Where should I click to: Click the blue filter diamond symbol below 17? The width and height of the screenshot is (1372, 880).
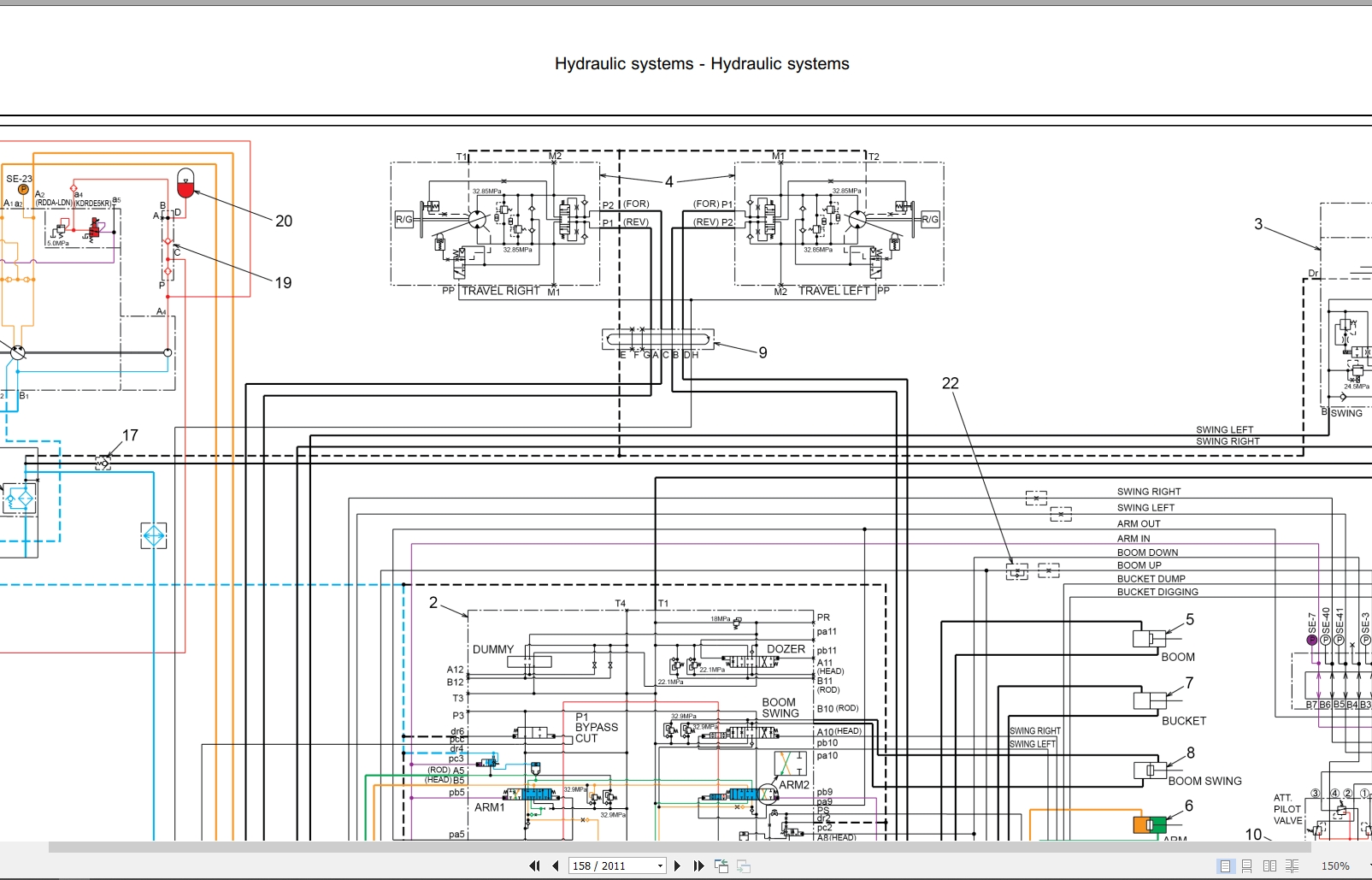point(153,536)
